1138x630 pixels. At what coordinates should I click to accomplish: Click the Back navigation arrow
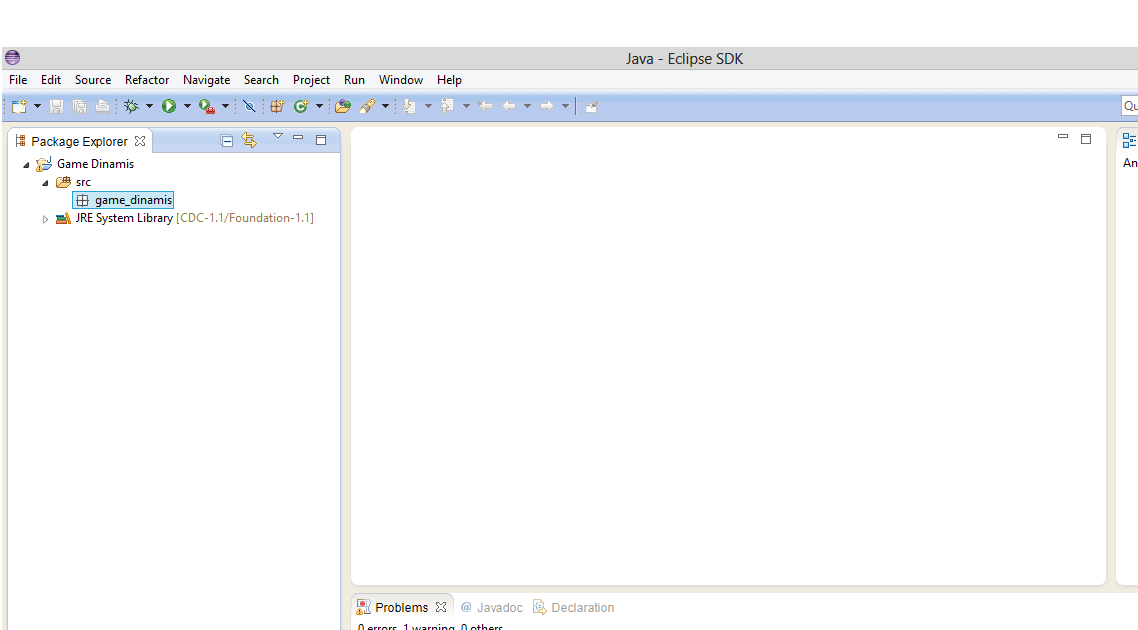coord(509,107)
